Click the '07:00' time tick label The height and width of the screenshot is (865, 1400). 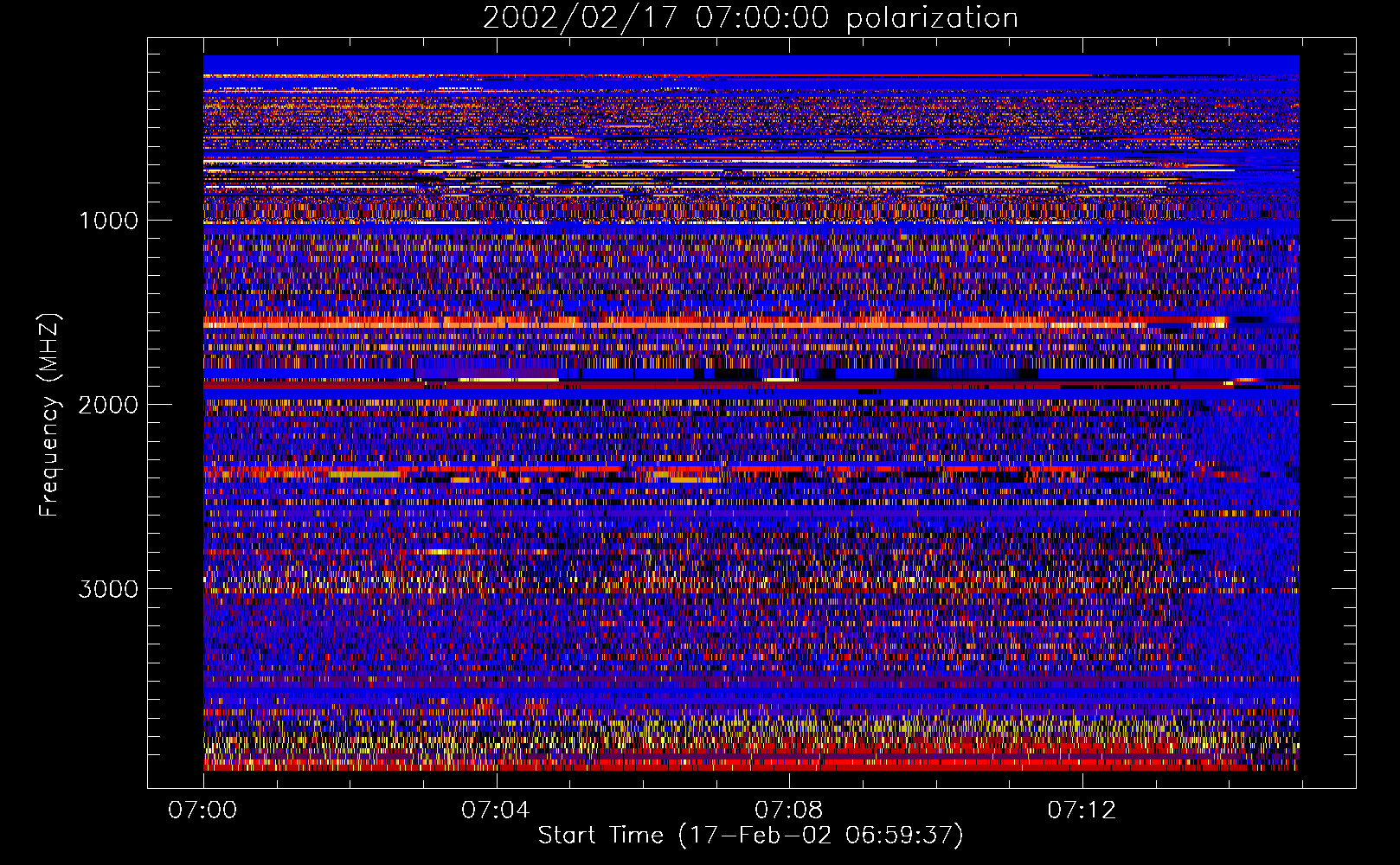click(x=202, y=811)
